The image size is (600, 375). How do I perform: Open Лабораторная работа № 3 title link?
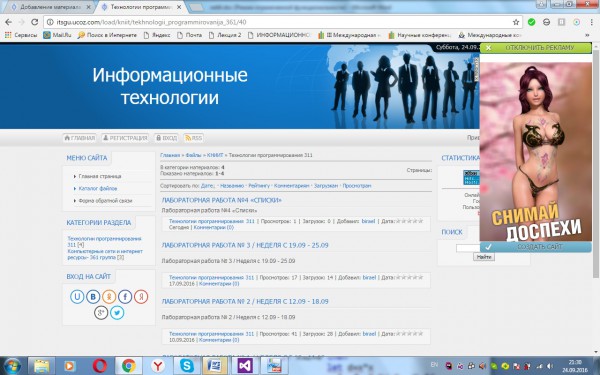tap(245, 245)
